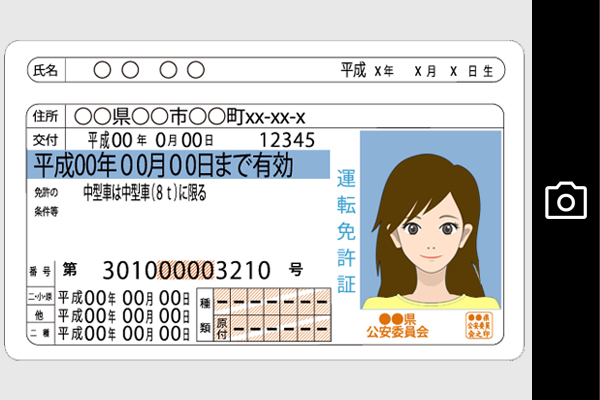Click the 住所 address label
The image size is (600, 400).
46,116
